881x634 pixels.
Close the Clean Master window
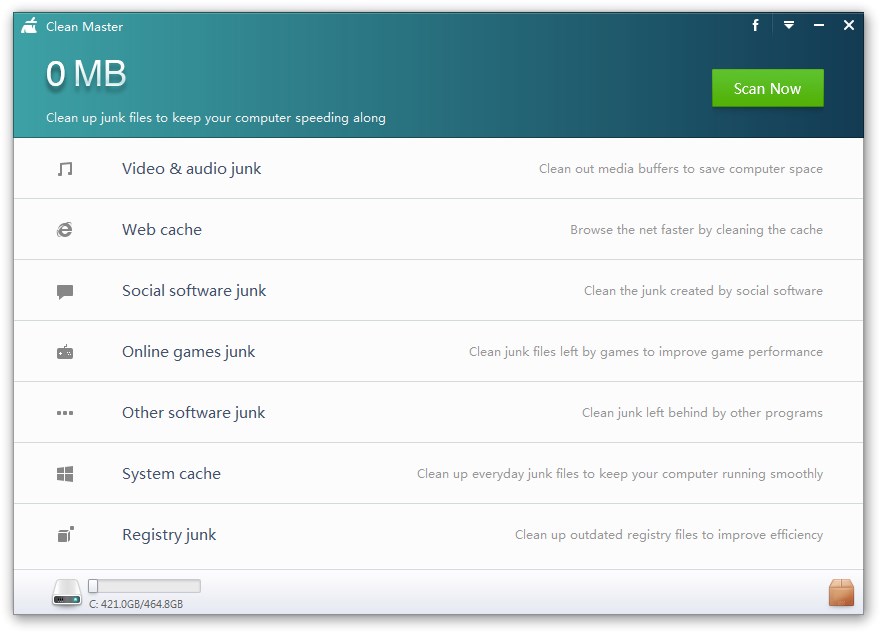coord(849,25)
